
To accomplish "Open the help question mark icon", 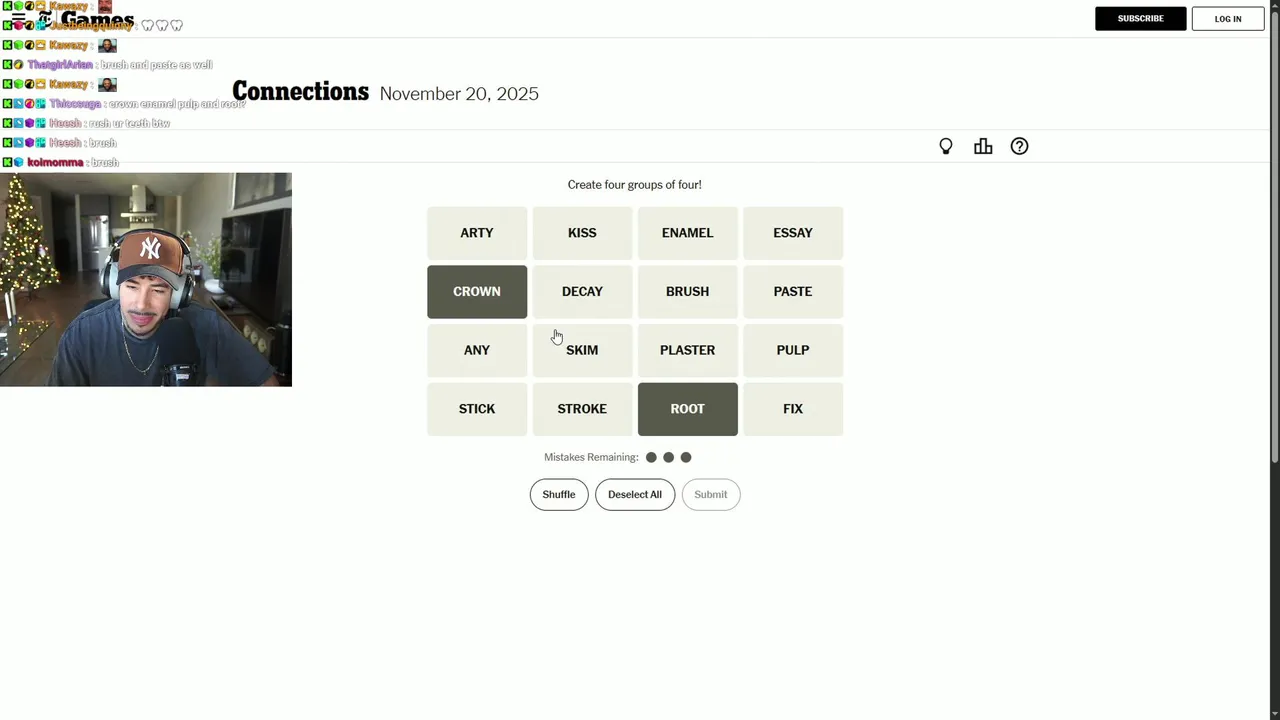I will 1019,147.
